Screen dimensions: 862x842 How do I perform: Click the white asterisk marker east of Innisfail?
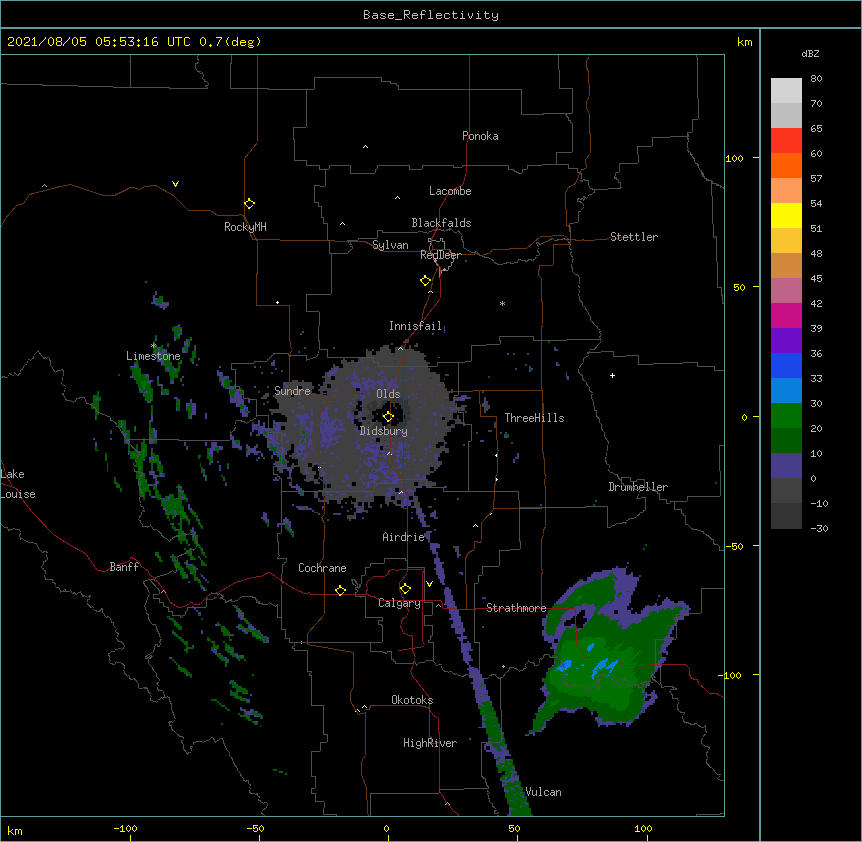point(502,303)
